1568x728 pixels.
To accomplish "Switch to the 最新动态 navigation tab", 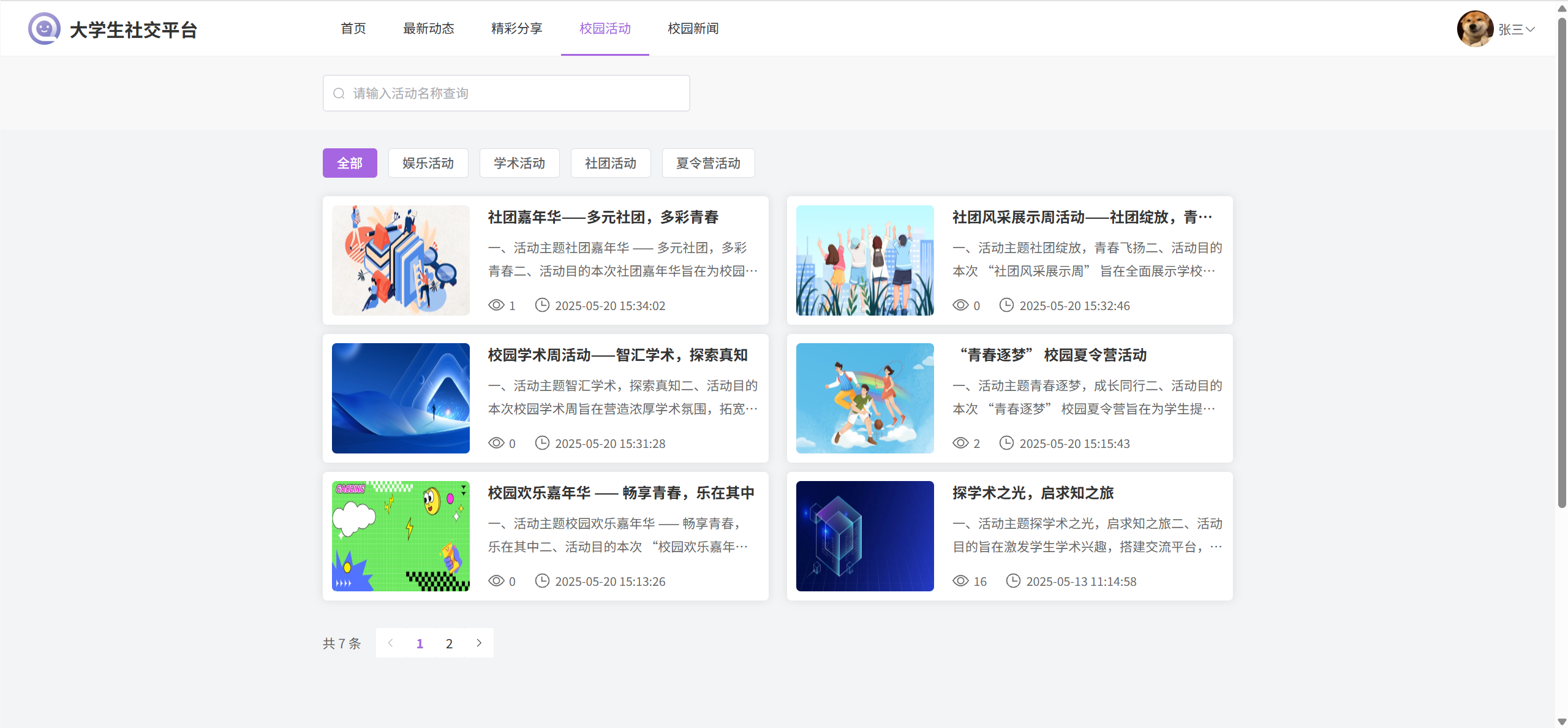I will pyautogui.click(x=428, y=28).
